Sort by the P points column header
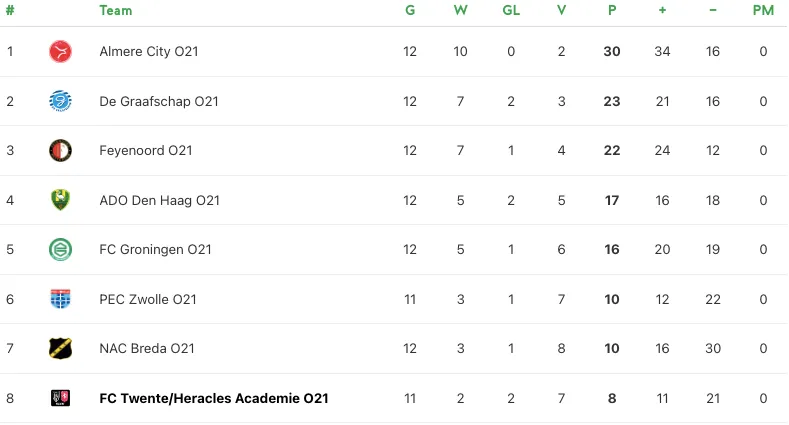 612,11
